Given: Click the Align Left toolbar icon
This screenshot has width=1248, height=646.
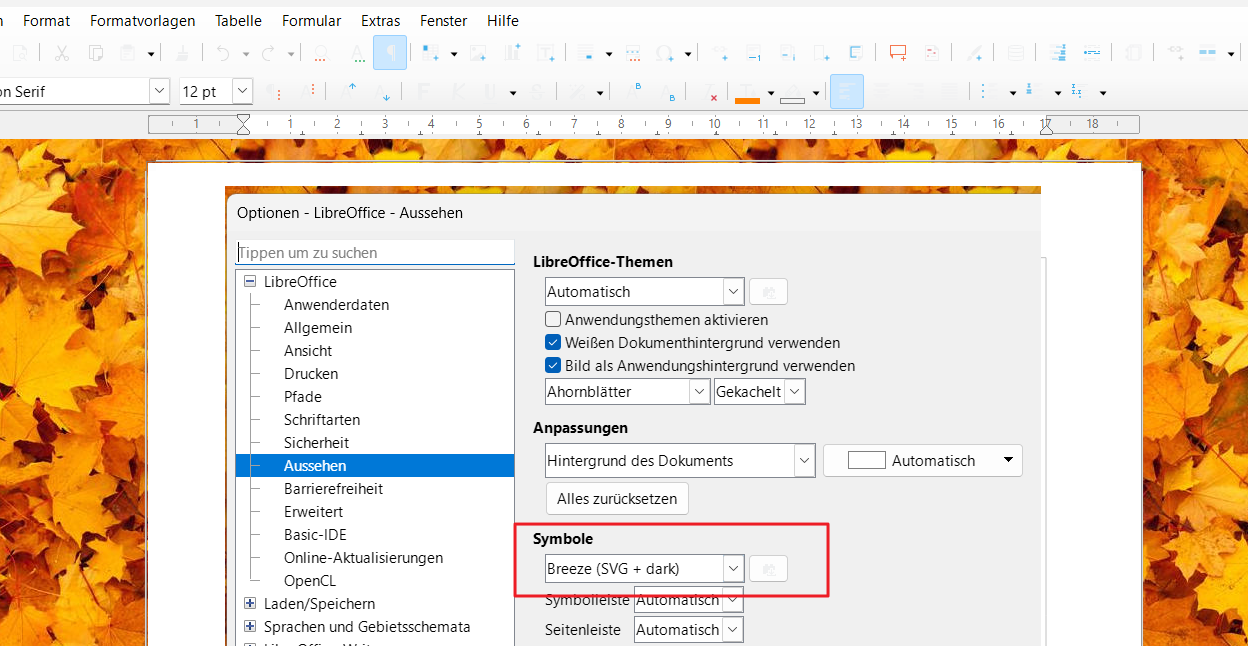Looking at the screenshot, I should pos(846,92).
